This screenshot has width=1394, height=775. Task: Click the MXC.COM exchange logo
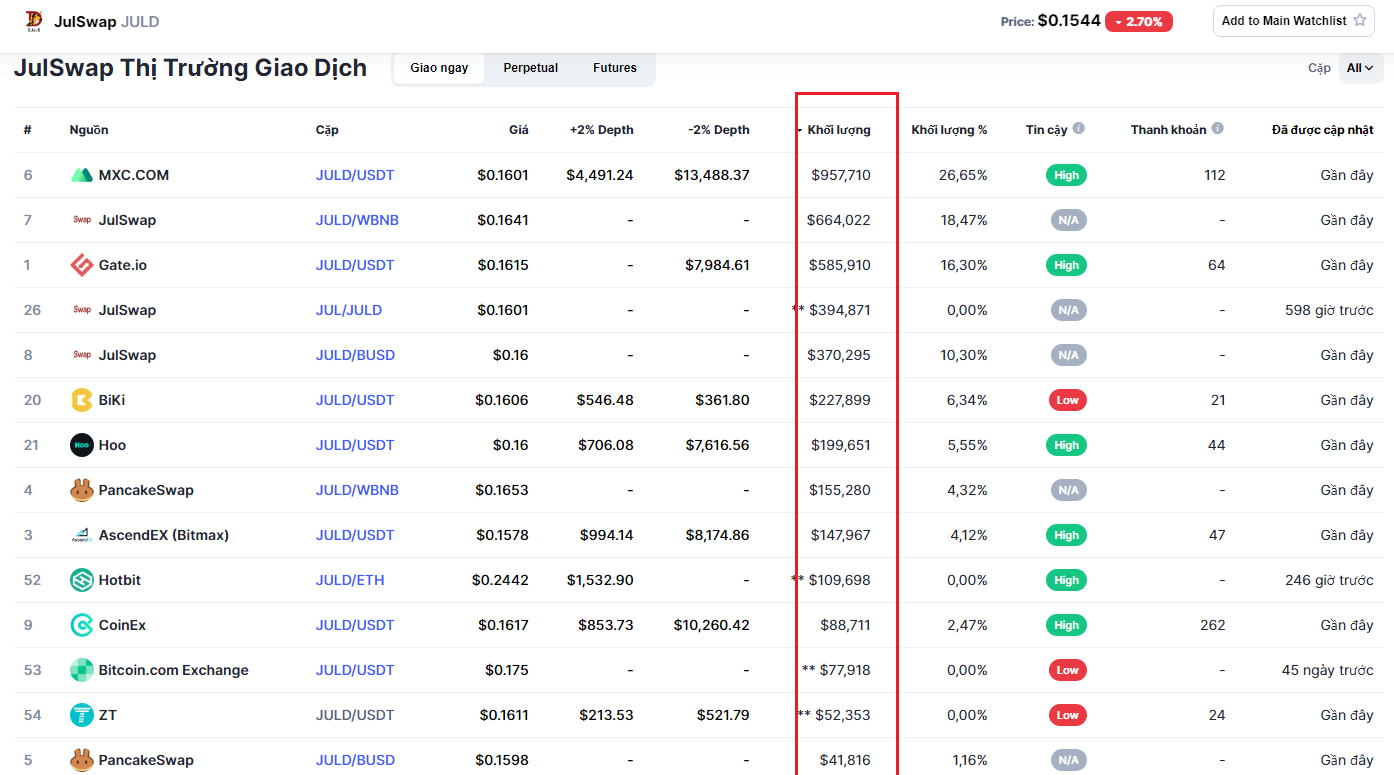pos(82,175)
